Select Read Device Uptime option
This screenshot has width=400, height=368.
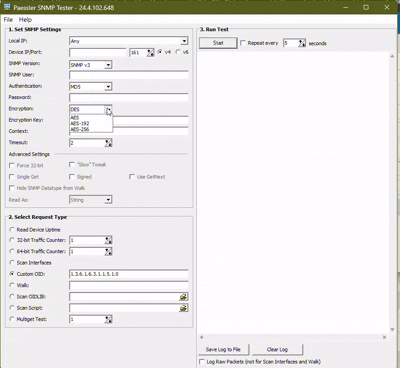(12, 230)
